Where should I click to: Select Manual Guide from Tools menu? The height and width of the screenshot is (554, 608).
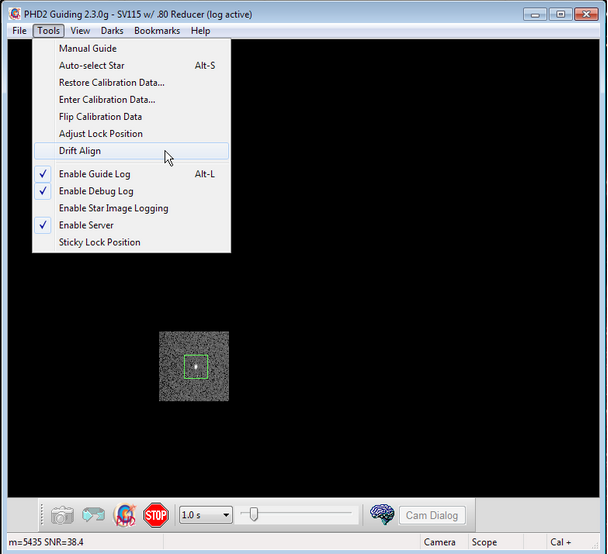click(x=131, y=48)
